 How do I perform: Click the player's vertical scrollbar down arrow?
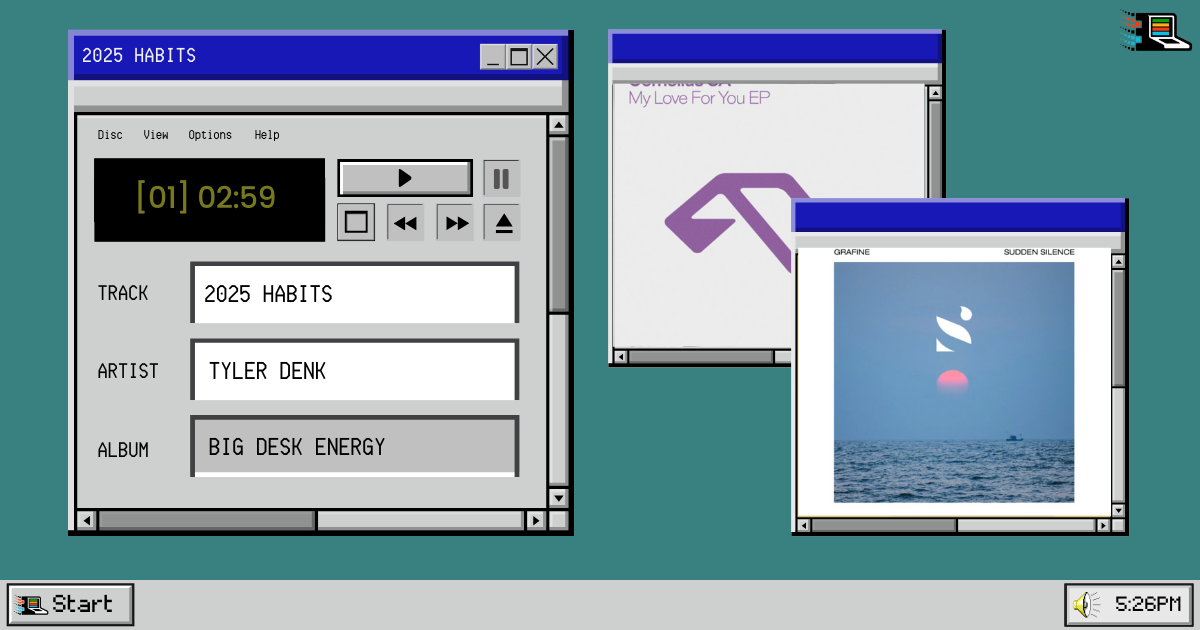tap(558, 497)
